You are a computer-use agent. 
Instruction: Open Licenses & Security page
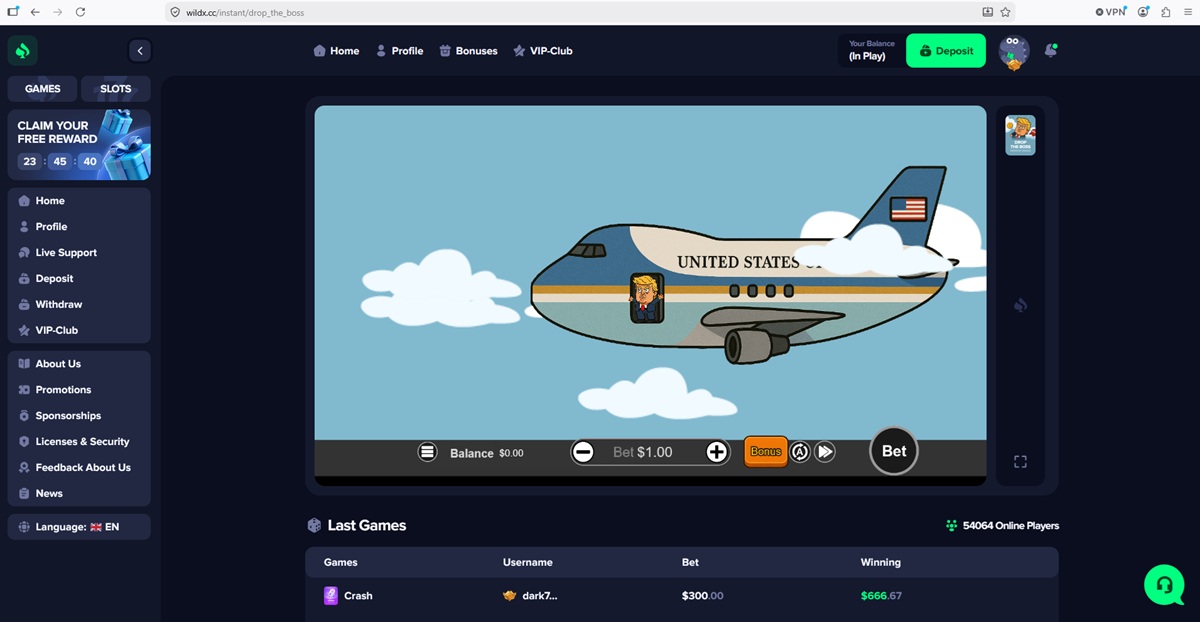click(x=79, y=442)
